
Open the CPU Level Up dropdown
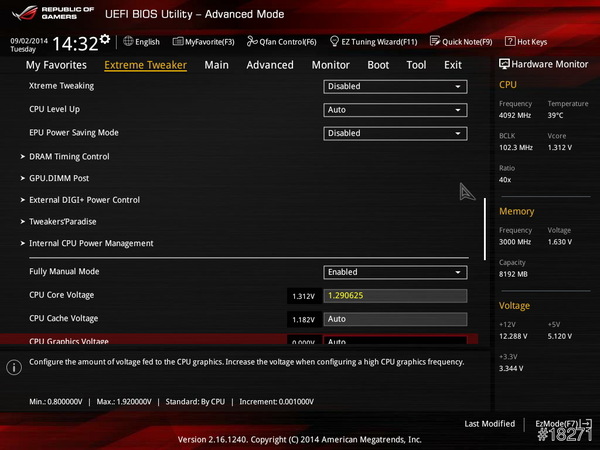coord(395,110)
